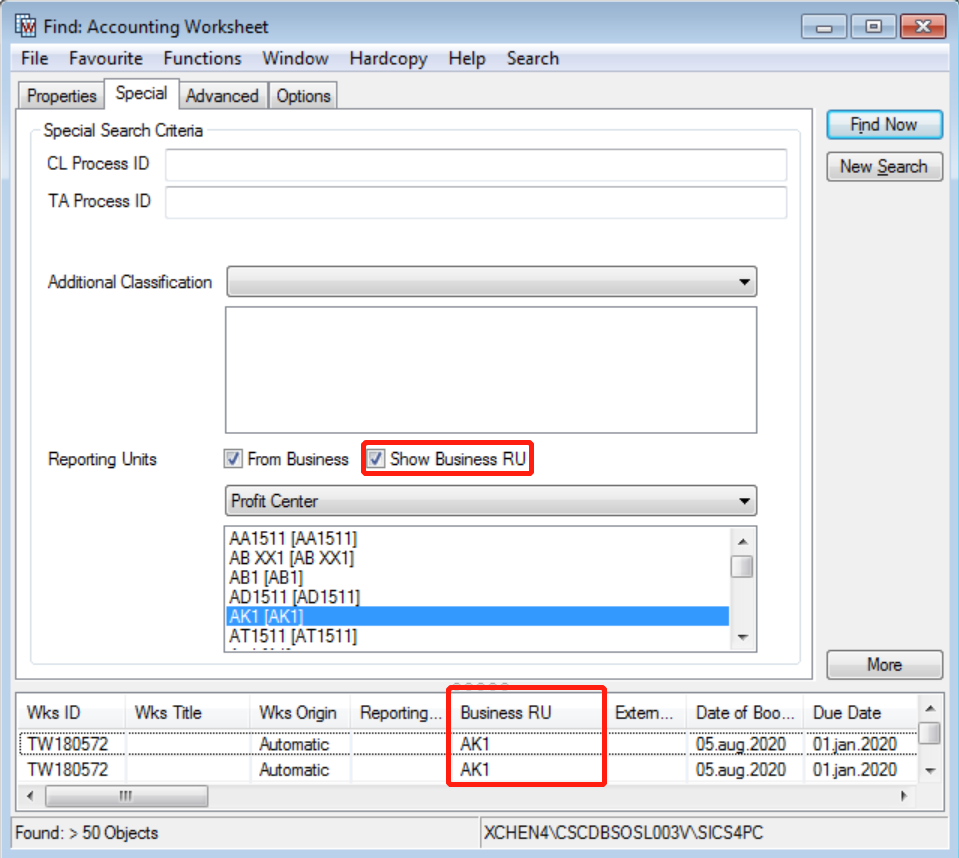
Task: Click the TA Process ID input field
Action: tap(475, 202)
